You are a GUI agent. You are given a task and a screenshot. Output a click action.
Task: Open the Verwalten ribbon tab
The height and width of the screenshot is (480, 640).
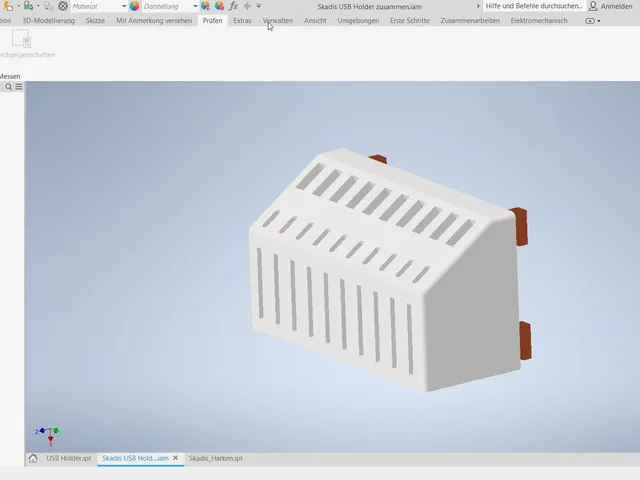click(x=278, y=20)
